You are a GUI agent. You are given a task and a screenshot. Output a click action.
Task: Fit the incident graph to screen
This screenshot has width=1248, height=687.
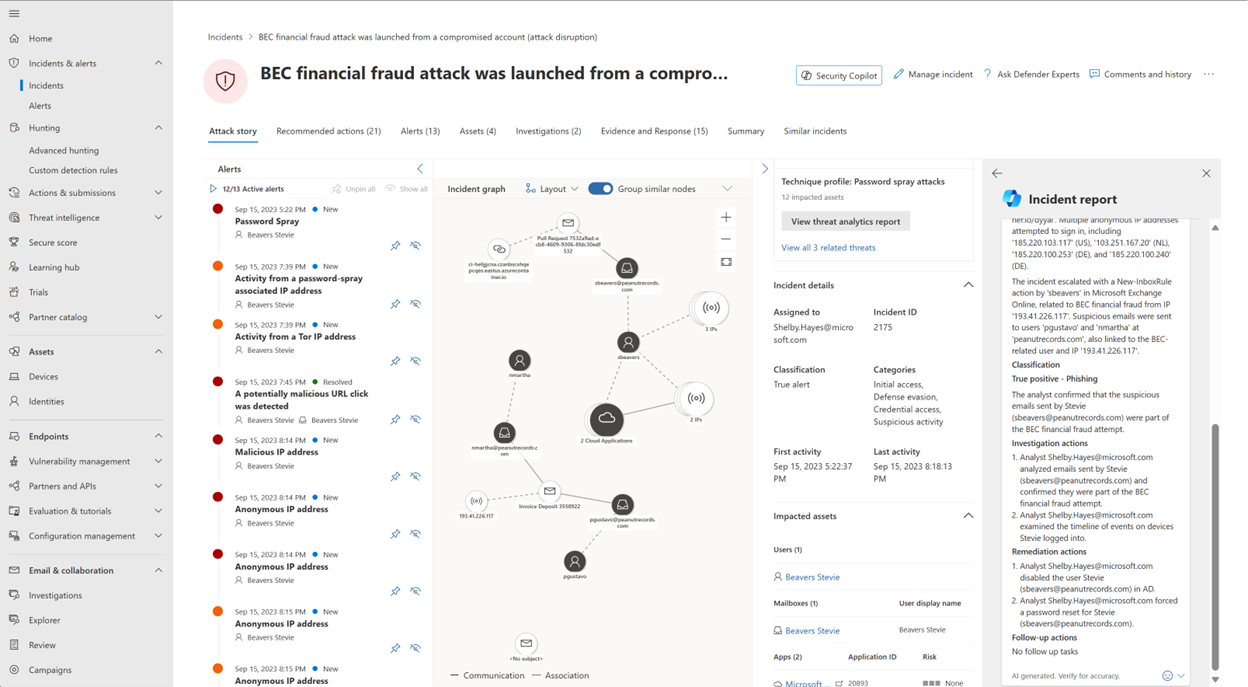[x=726, y=262]
